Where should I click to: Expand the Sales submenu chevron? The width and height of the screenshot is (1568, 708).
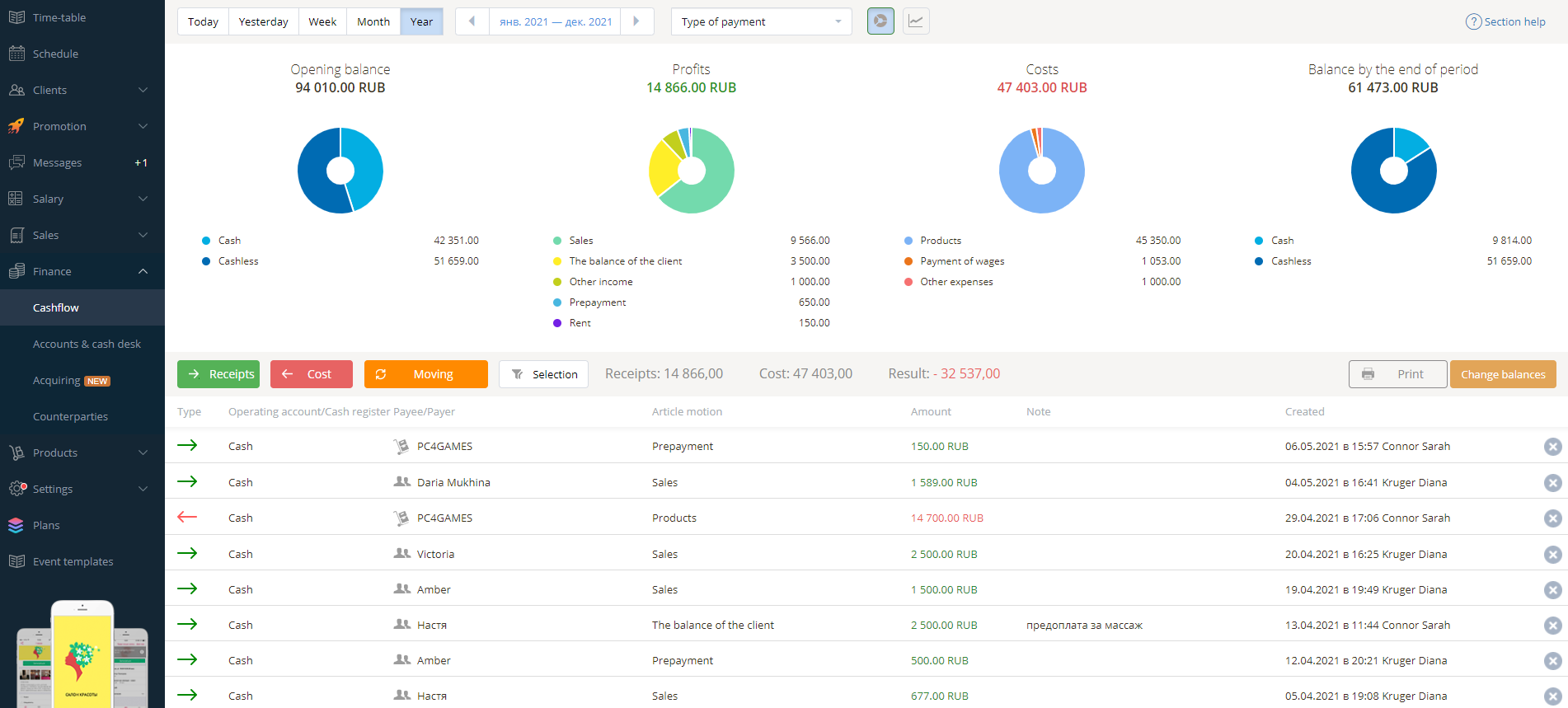143,235
